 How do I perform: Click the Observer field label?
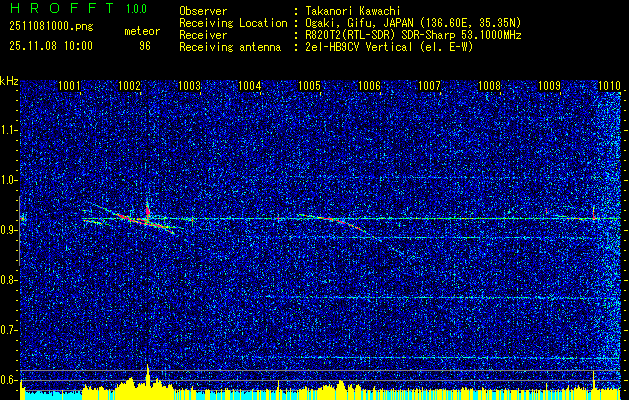click(203, 11)
